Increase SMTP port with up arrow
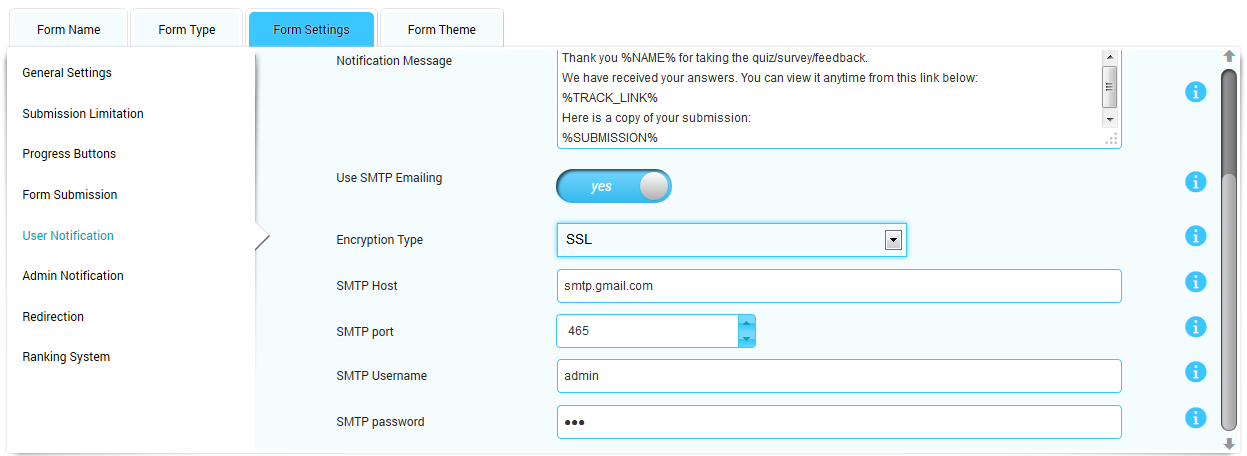This screenshot has height=456, width=1247. [746, 323]
